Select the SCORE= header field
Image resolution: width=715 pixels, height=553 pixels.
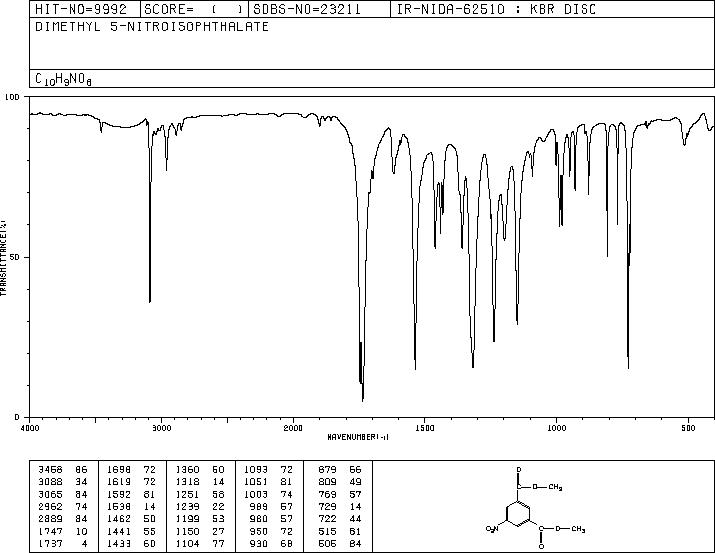(x=194, y=9)
